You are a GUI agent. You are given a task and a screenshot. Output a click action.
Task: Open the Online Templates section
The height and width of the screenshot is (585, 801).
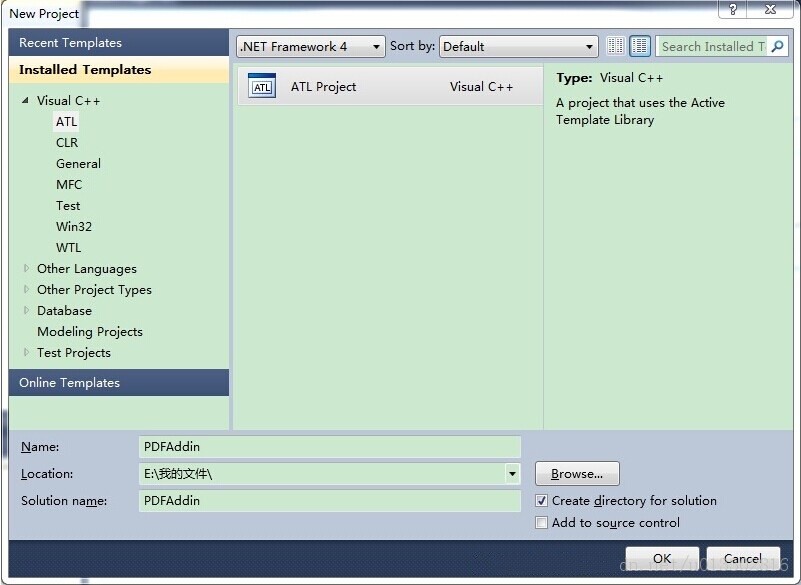coord(119,383)
